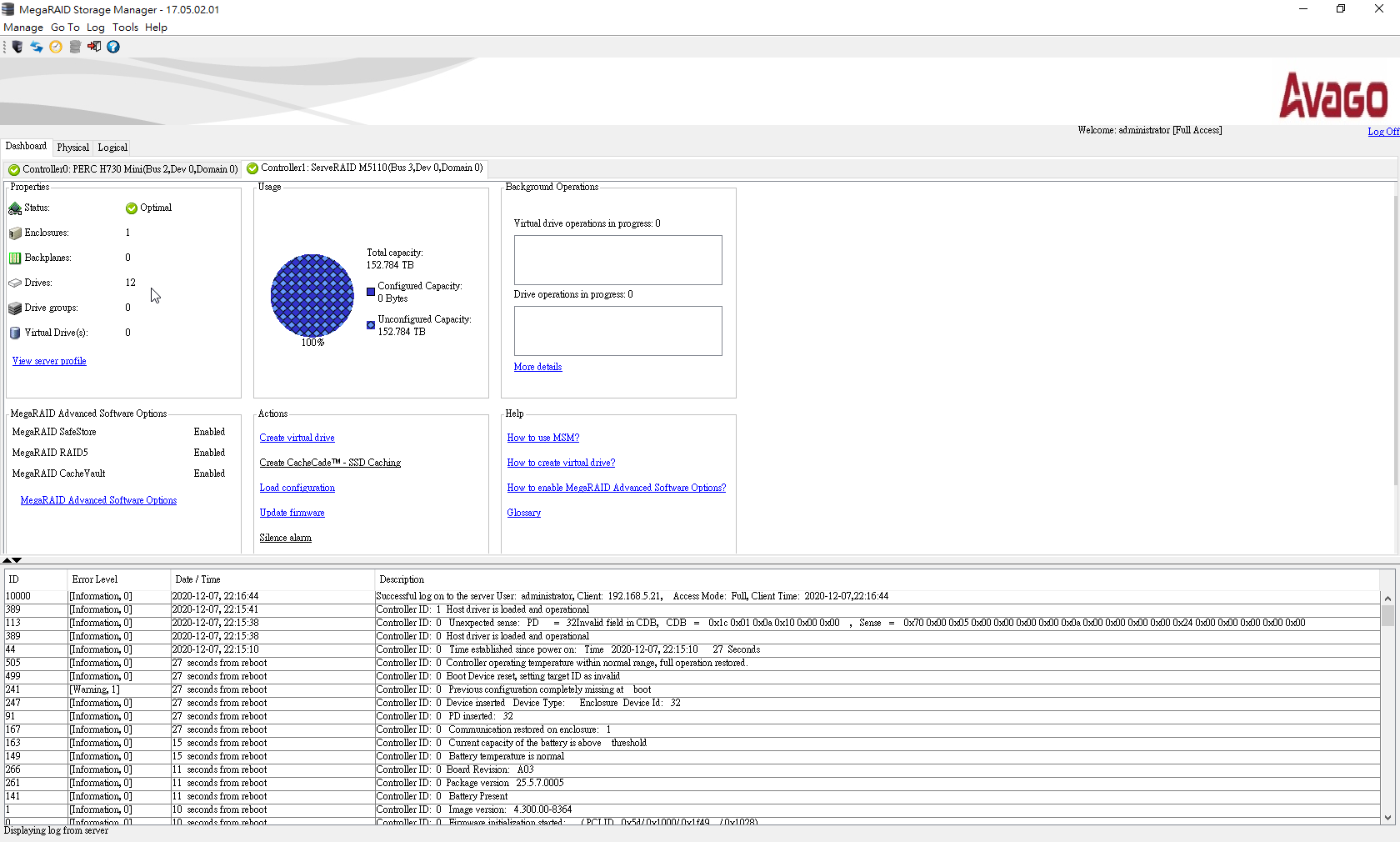
Task: Click the orange clock toolbar icon
Action: point(56,47)
